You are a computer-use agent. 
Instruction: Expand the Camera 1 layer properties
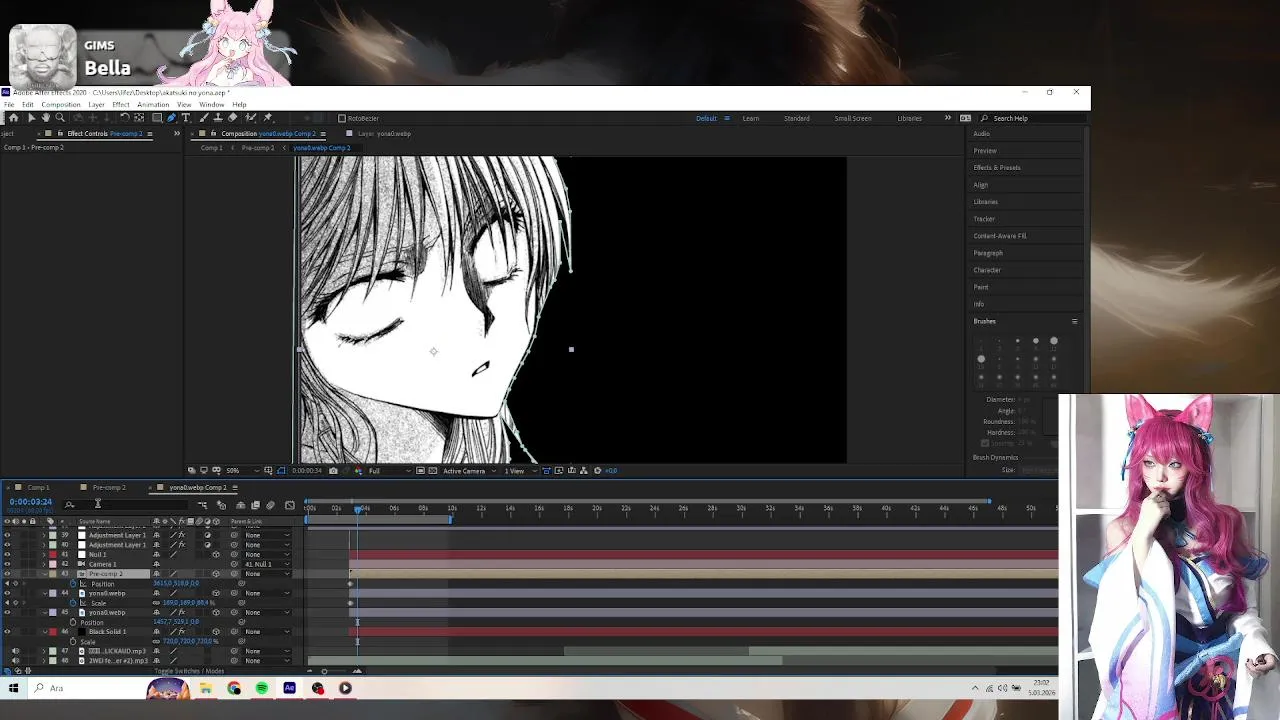click(44, 564)
